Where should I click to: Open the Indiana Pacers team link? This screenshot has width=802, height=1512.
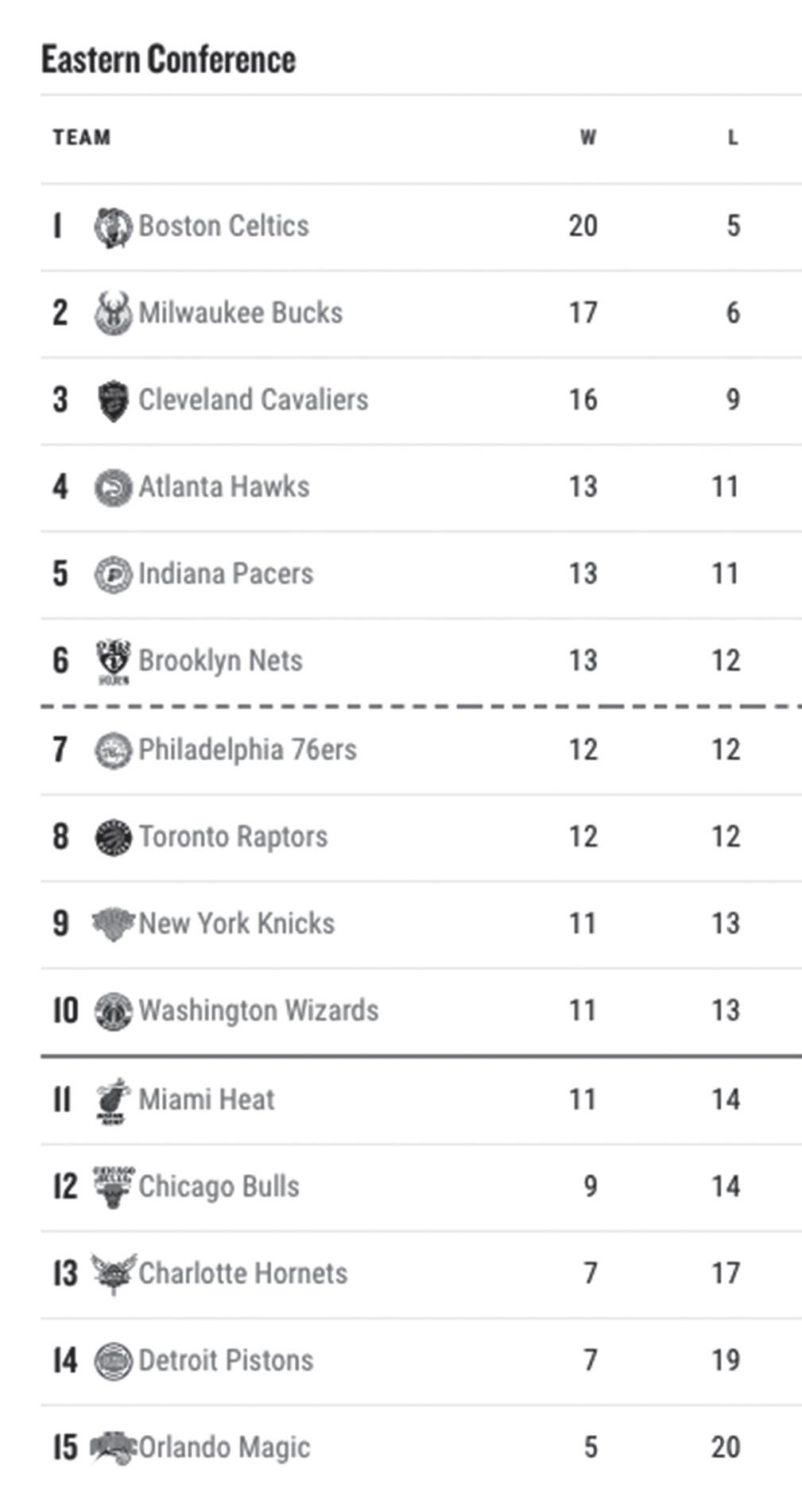pos(226,574)
